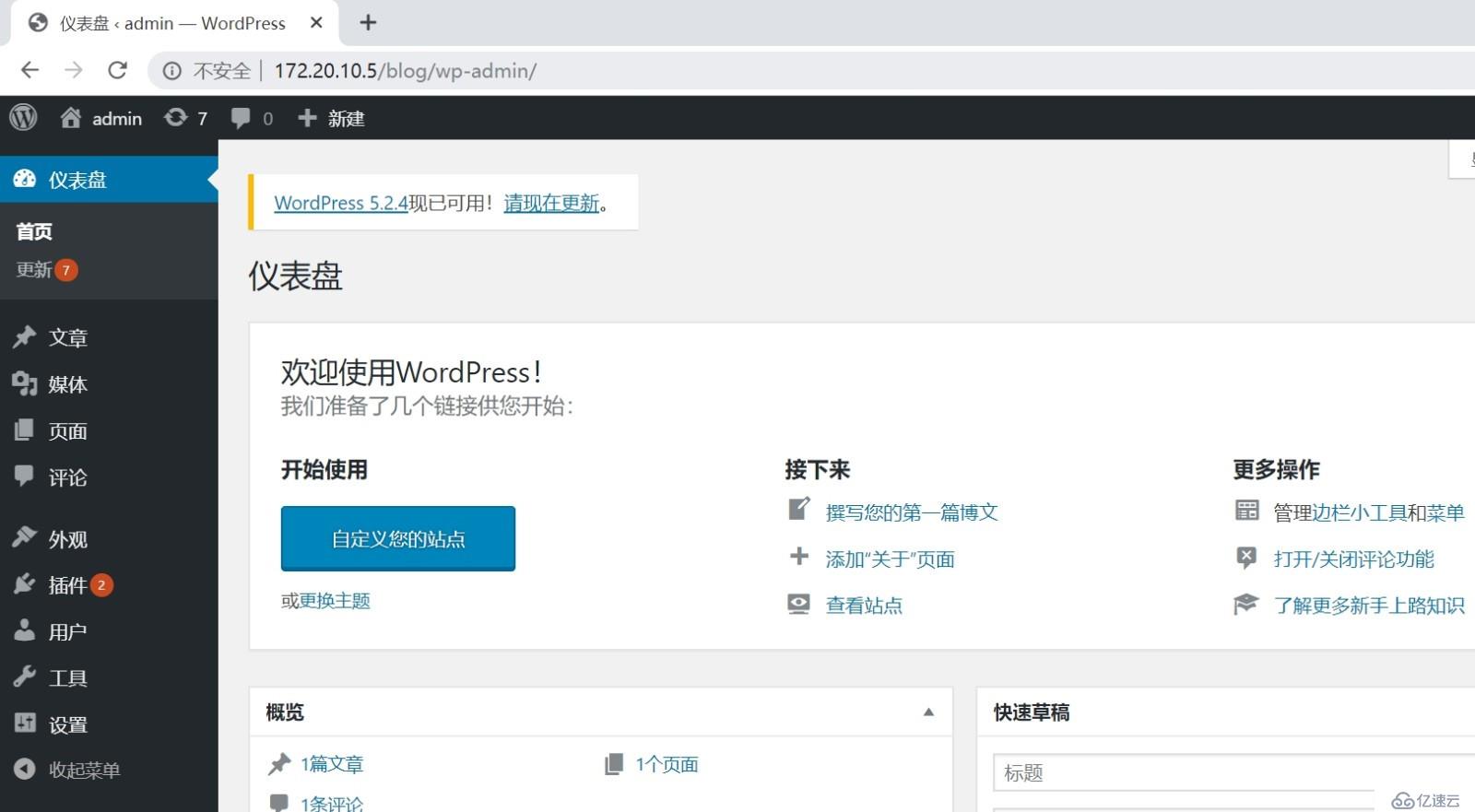
Task: Click the 请现在更新 link
Action: (551, 203)
